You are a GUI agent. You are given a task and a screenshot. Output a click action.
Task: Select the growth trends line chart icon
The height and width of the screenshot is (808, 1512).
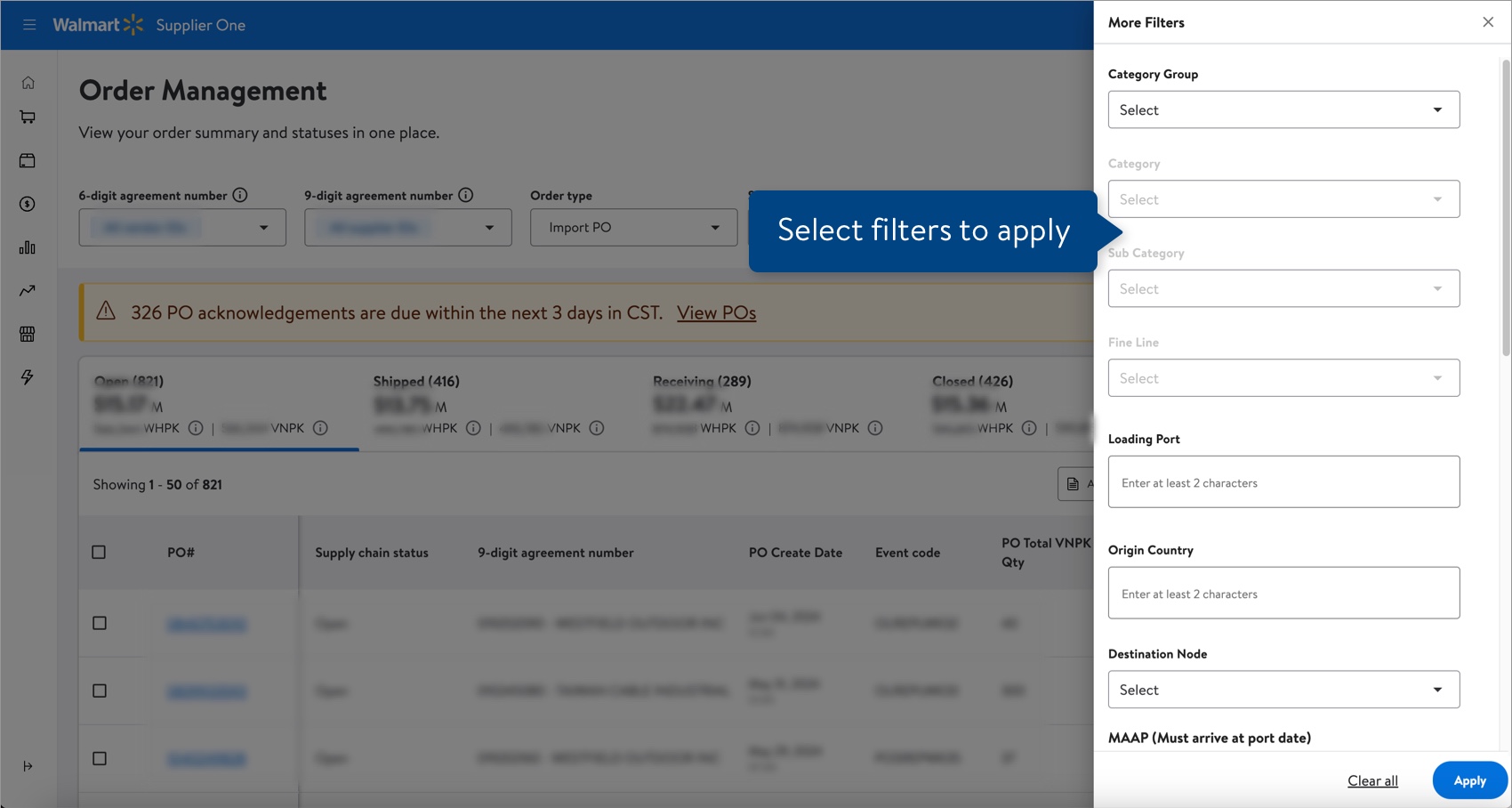(28, 291)
